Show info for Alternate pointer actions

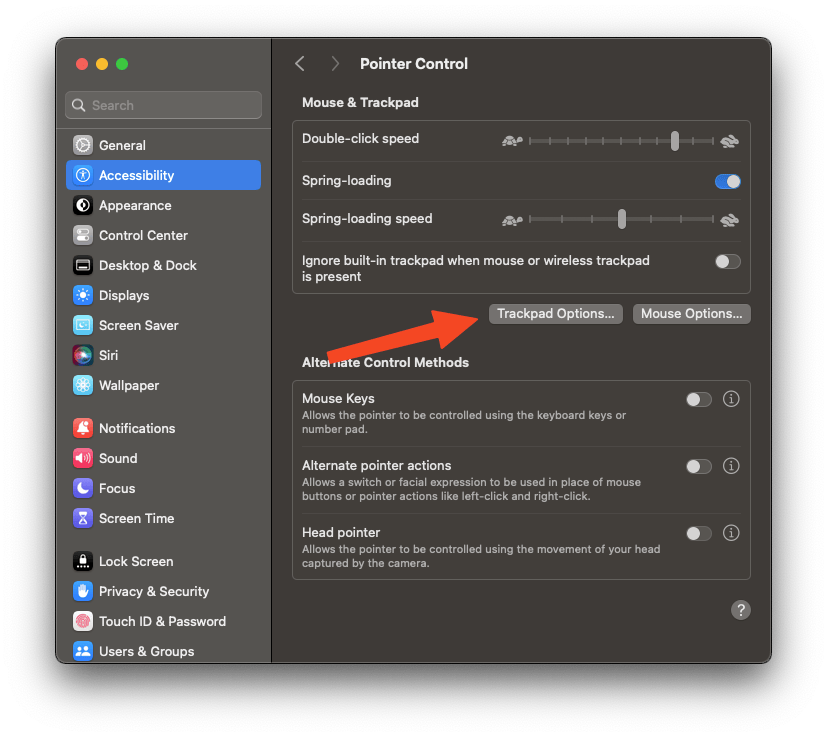coord(731,466)
